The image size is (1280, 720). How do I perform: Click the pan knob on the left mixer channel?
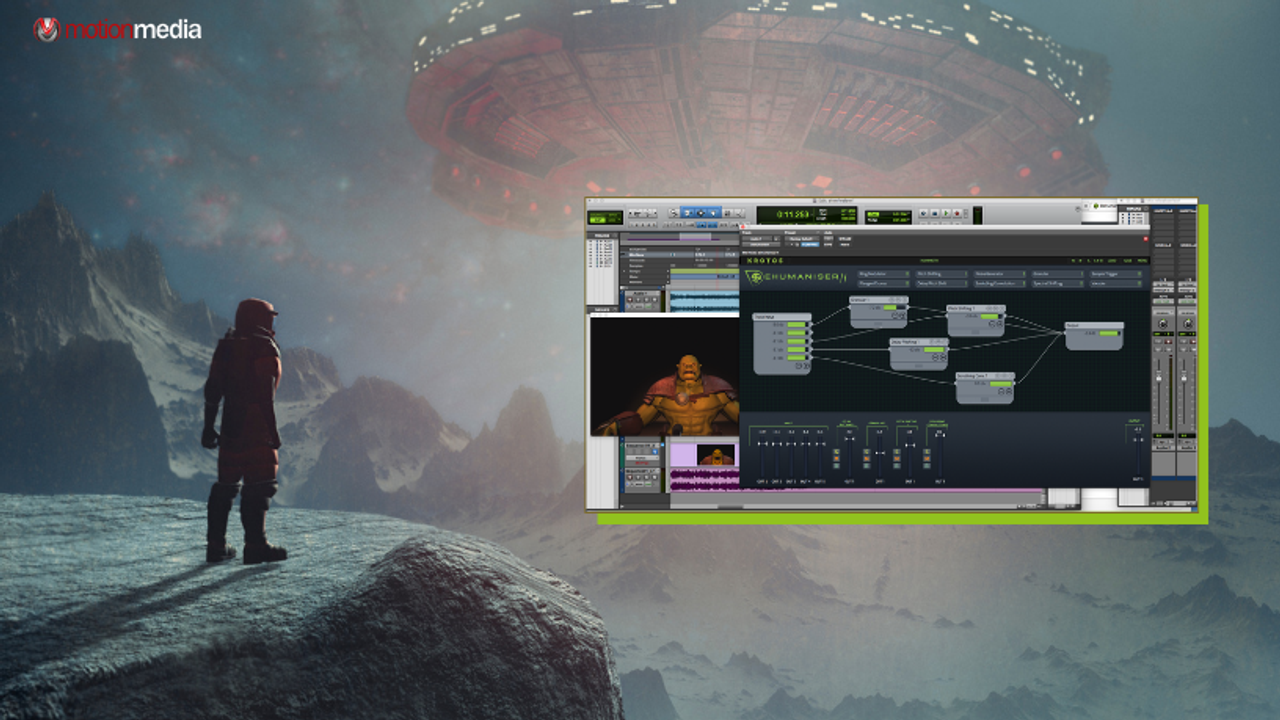point(1162,323)
